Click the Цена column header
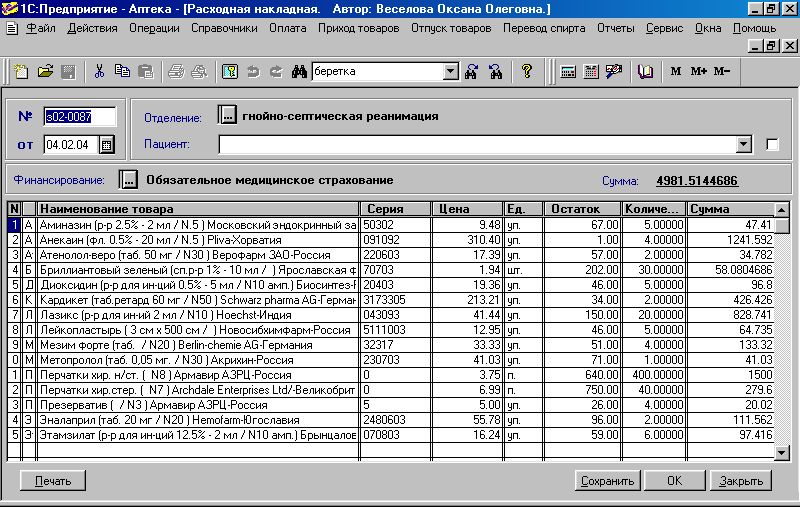The width and height of the screenshot is (800, 507). pos(468,209)
